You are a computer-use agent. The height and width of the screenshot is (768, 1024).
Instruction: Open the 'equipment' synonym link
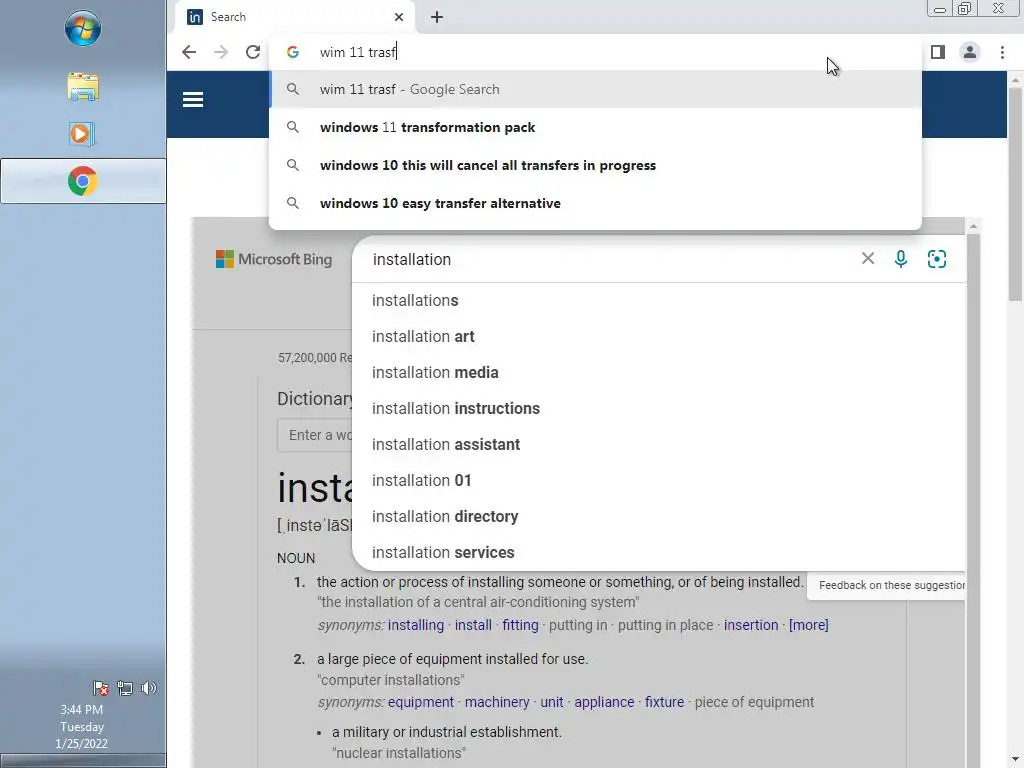[421, 702]
